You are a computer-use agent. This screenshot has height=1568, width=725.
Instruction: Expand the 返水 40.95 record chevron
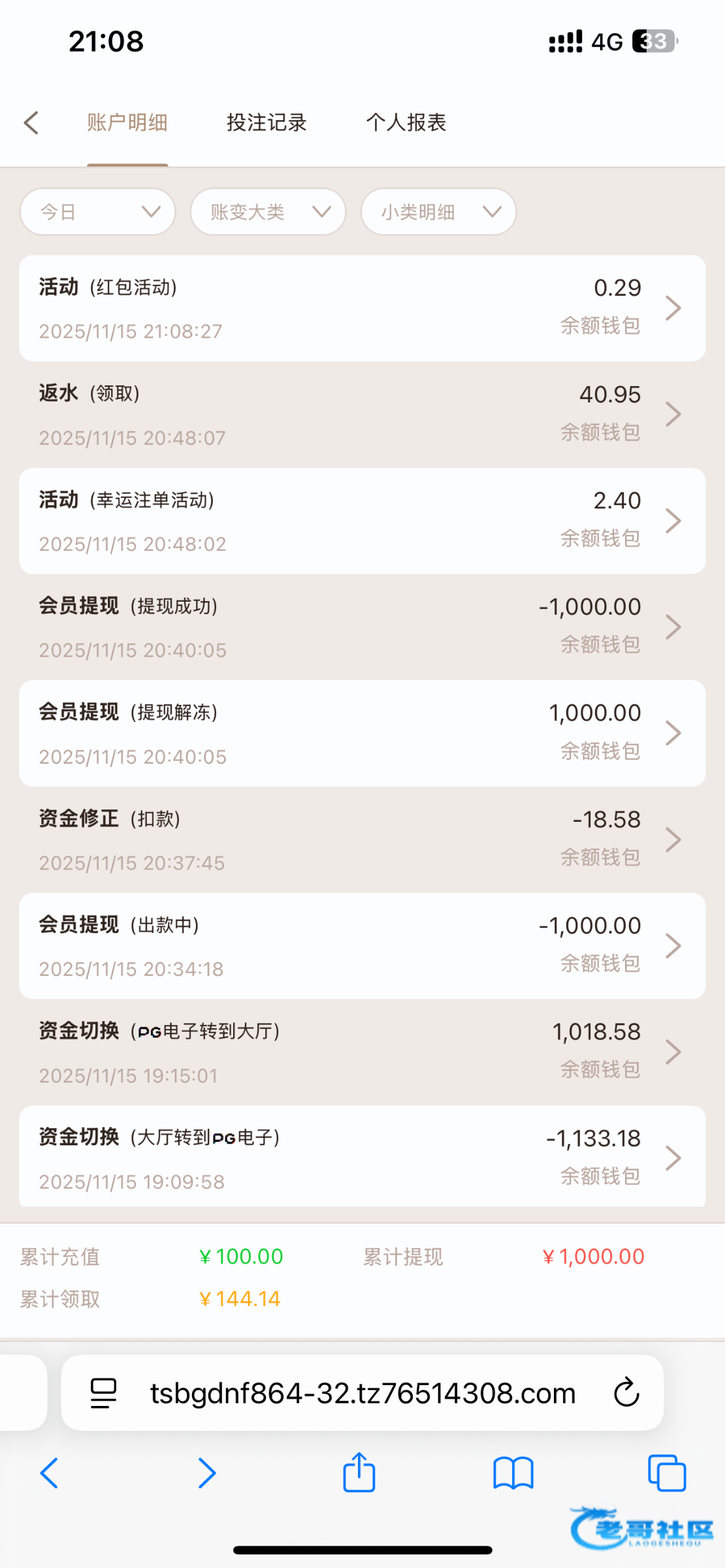pos(673,414)
